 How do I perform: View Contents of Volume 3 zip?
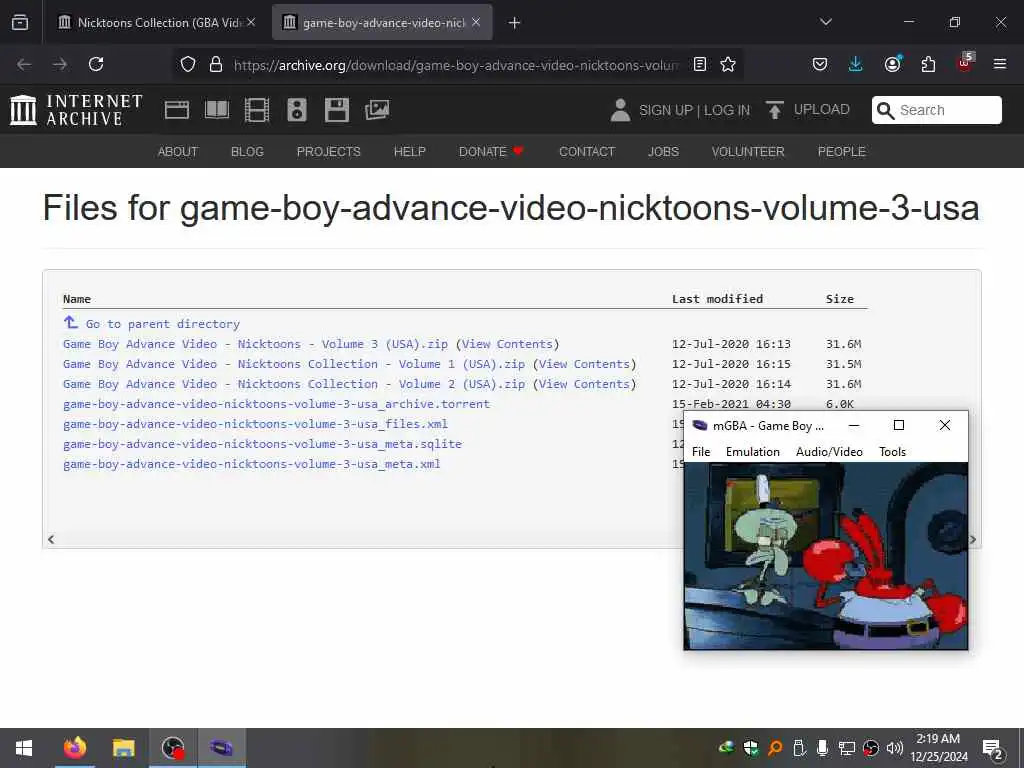(507, 344)
